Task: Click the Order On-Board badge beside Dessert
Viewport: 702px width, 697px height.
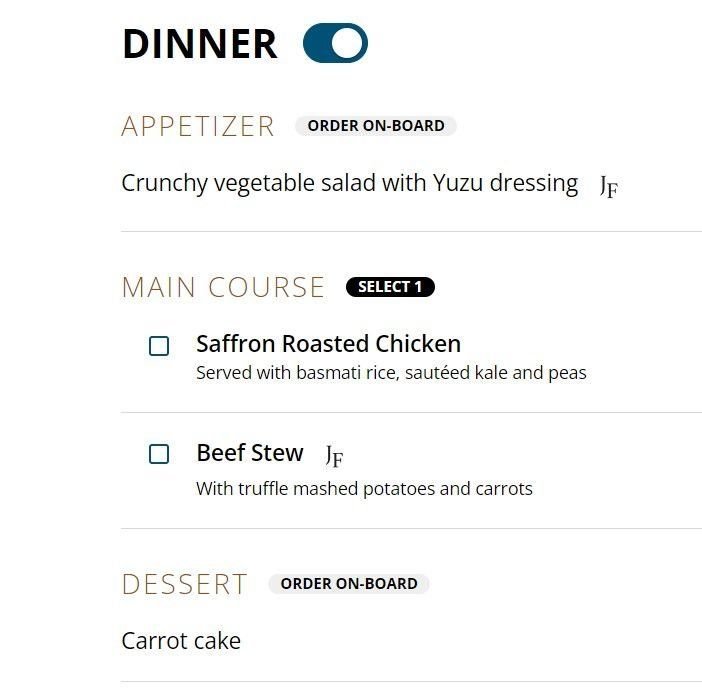Action: [x=349, y=584]
